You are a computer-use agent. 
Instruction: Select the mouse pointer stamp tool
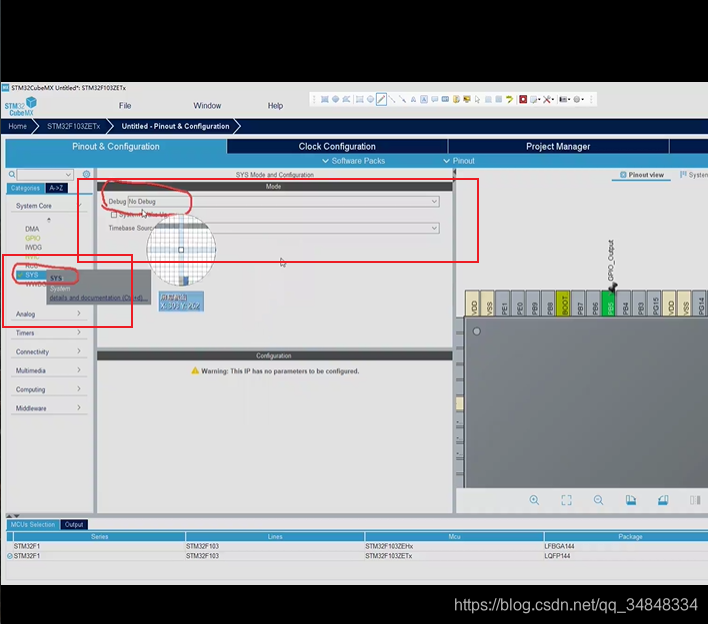[477, 99]
